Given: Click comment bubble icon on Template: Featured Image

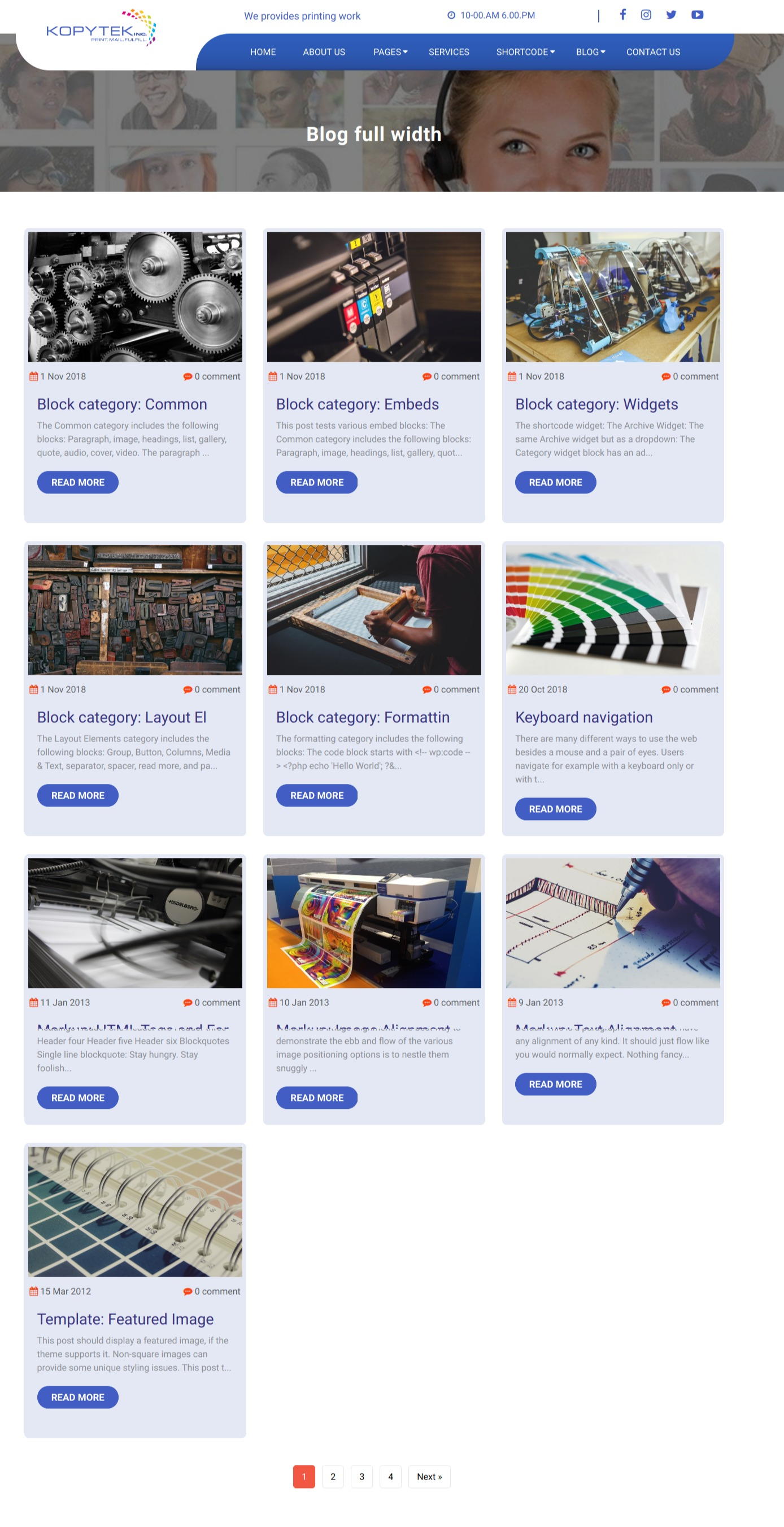Looking at the screenshot, I should point(188,1291).
